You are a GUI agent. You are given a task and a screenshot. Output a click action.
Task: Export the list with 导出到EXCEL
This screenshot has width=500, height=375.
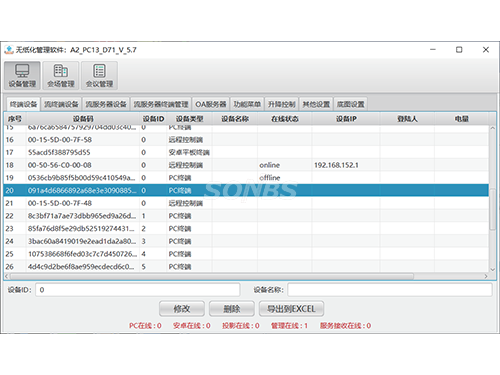pyautogui.click(x=291, y=309)
